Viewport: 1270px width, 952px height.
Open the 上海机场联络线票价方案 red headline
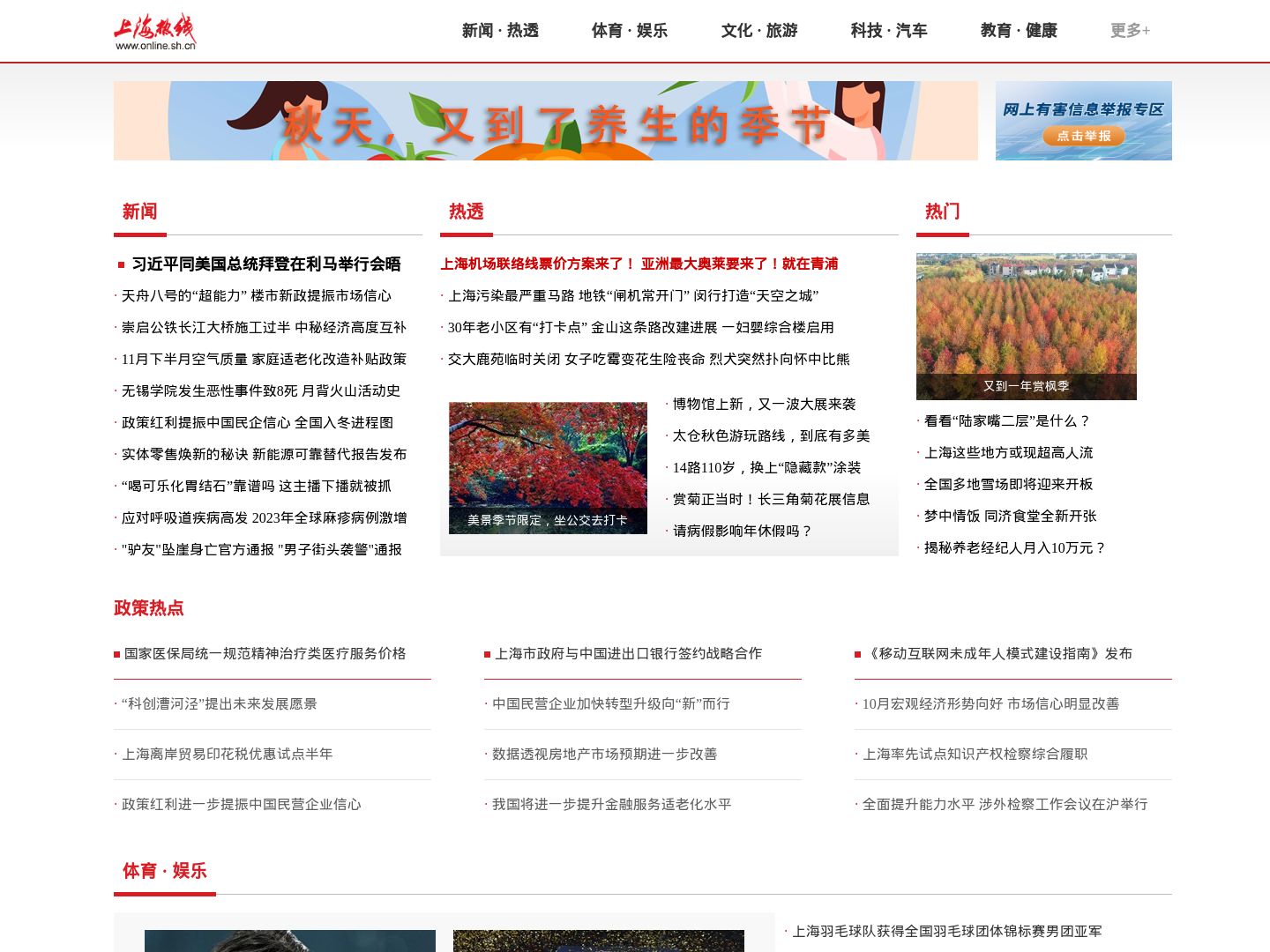tap(537, 264)
